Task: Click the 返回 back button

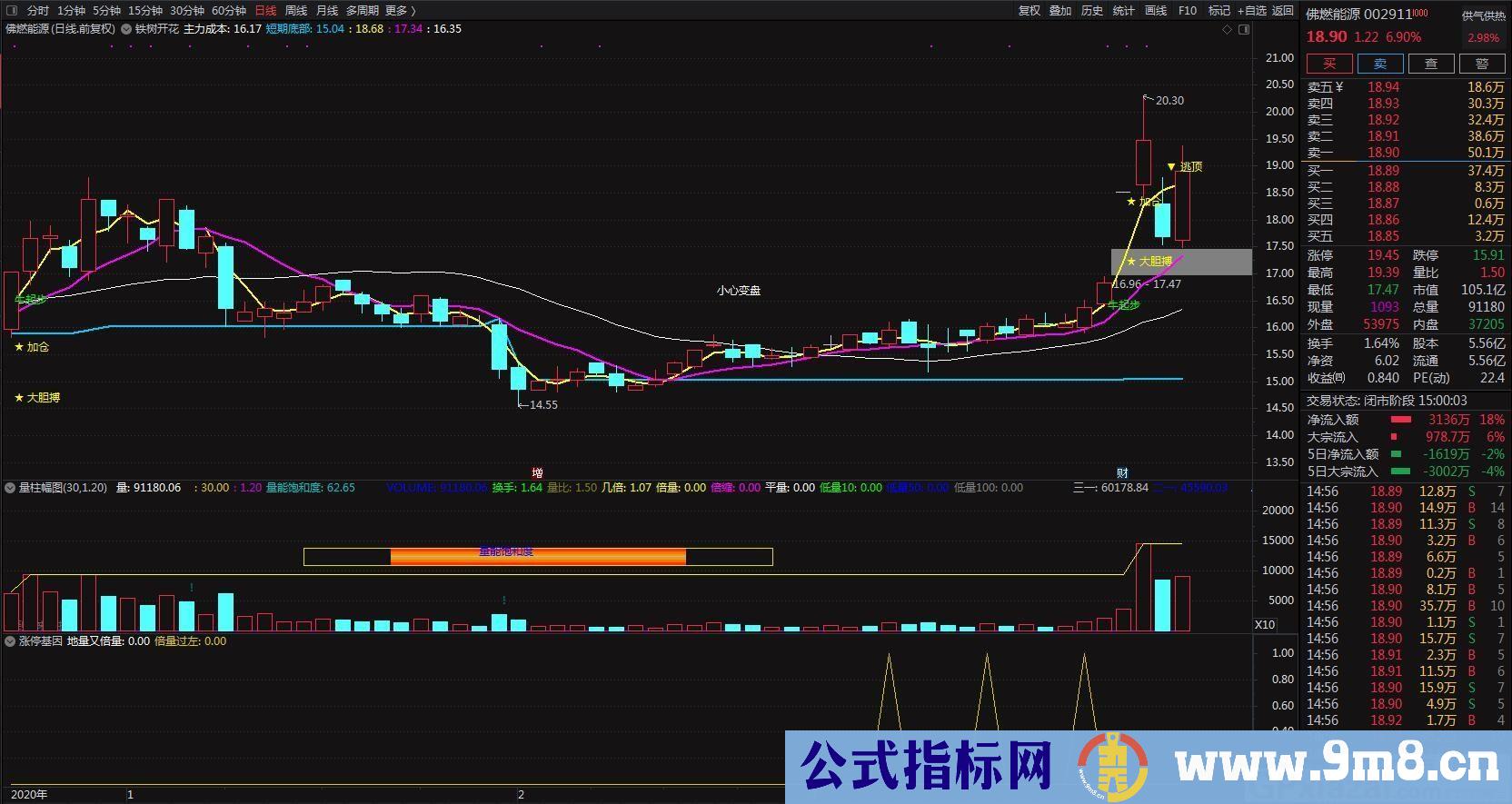Action: [1282, 11]
